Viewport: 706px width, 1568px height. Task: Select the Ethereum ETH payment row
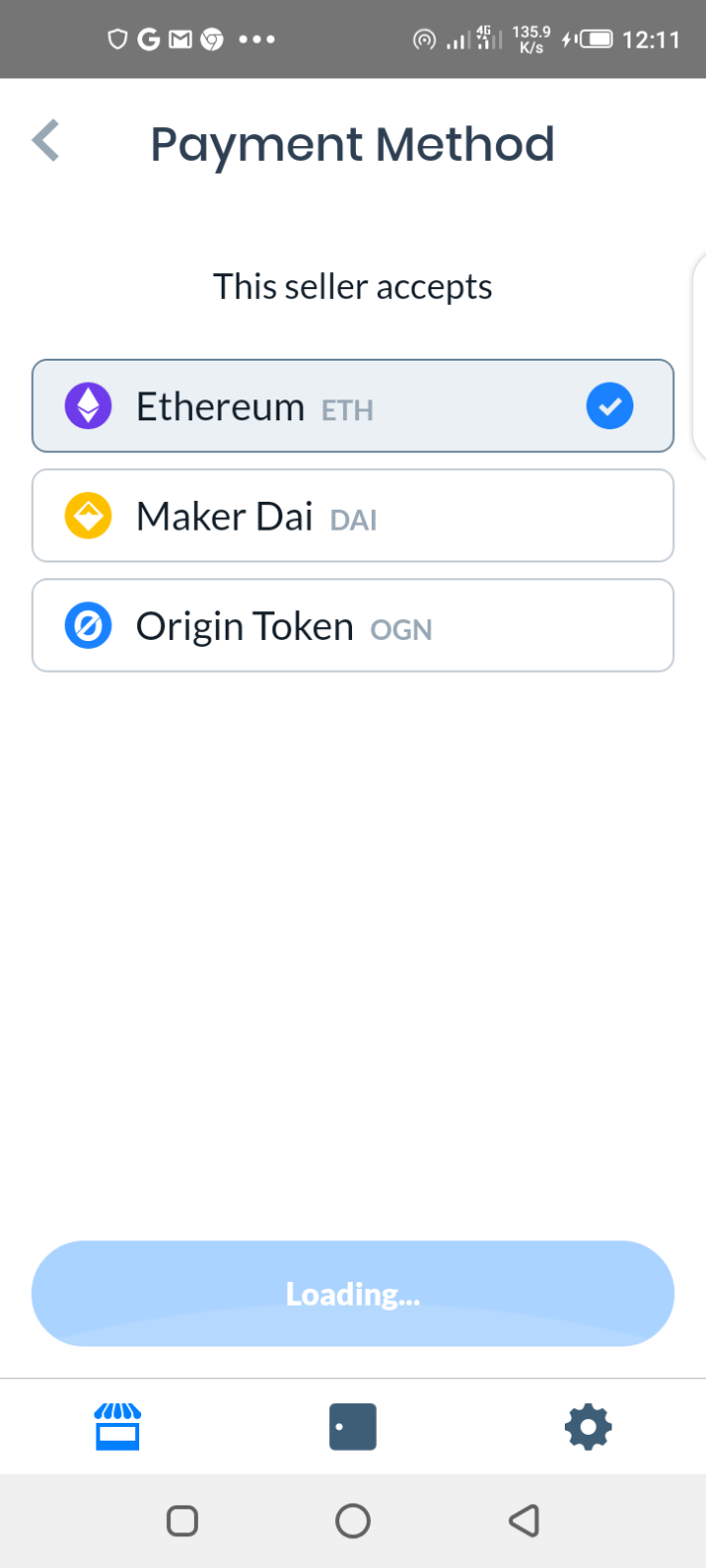(353, 405)
